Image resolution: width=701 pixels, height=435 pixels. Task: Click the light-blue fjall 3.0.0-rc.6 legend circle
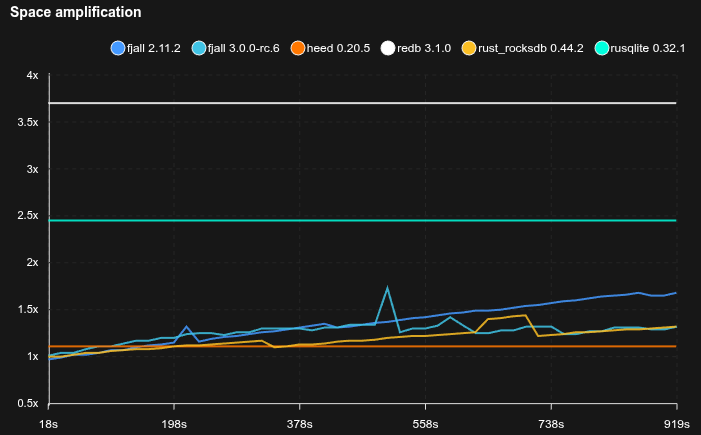coord(199,48)
